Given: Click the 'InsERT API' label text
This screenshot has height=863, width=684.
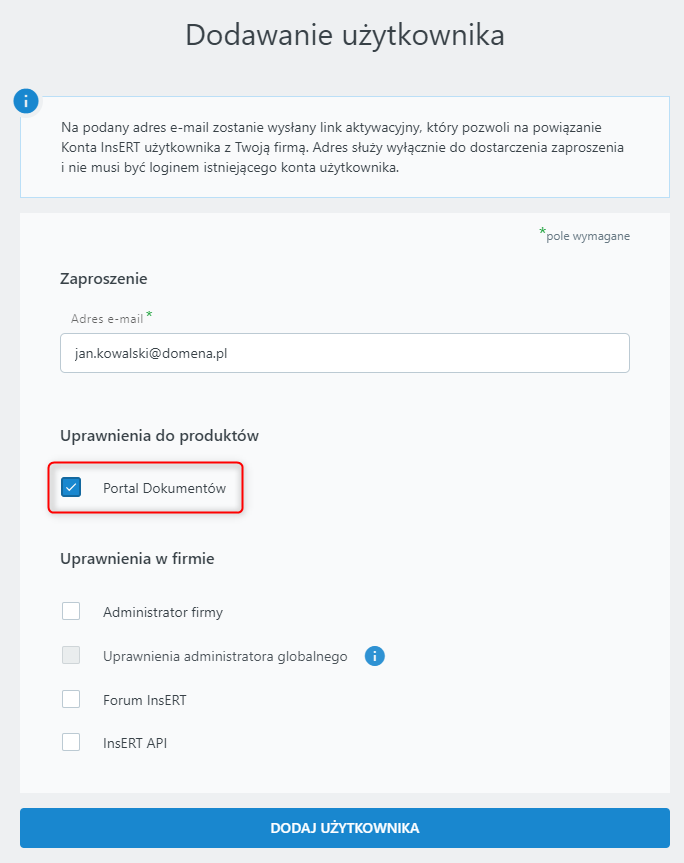Looking at the screenshot, I should tap(135, 743).
